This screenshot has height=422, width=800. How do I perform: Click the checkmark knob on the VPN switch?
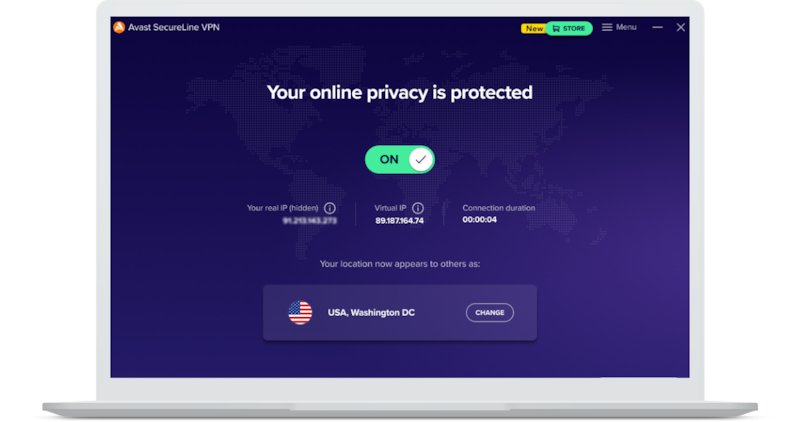[x=420, y=160]
